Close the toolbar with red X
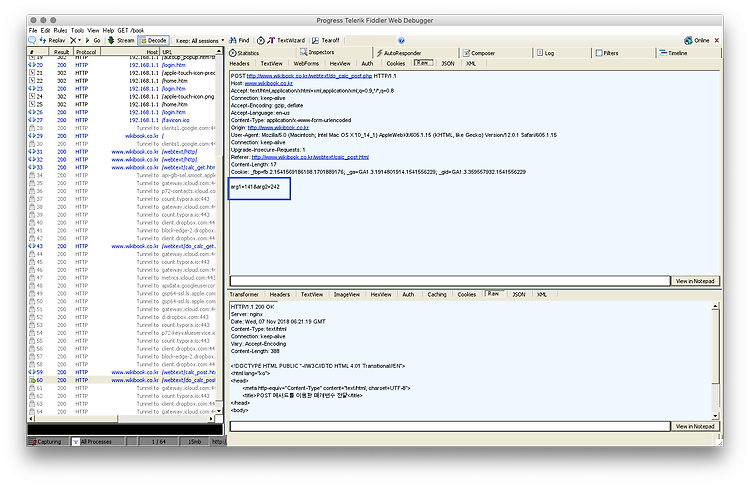 [x=717, y=40]
